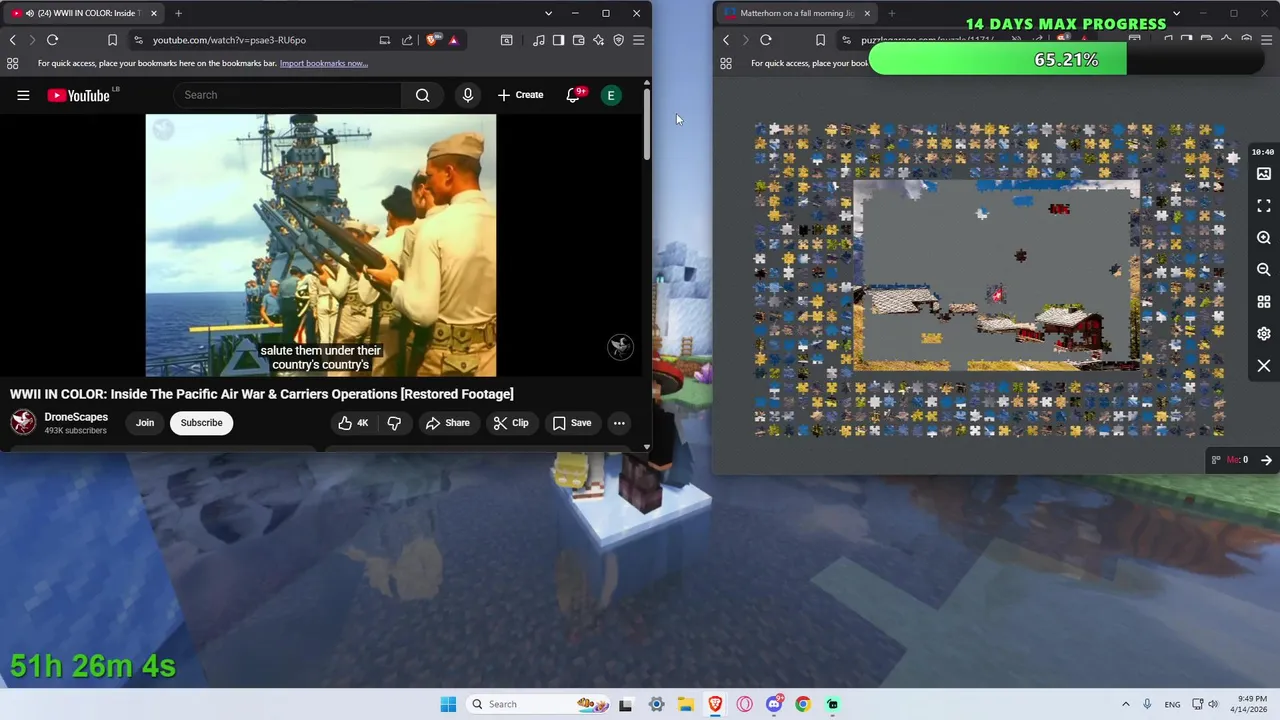Open the DroneScapes channel avatar
Image resolution: width=1280 pixels, height=720 pixels.
tap(23, 422)
